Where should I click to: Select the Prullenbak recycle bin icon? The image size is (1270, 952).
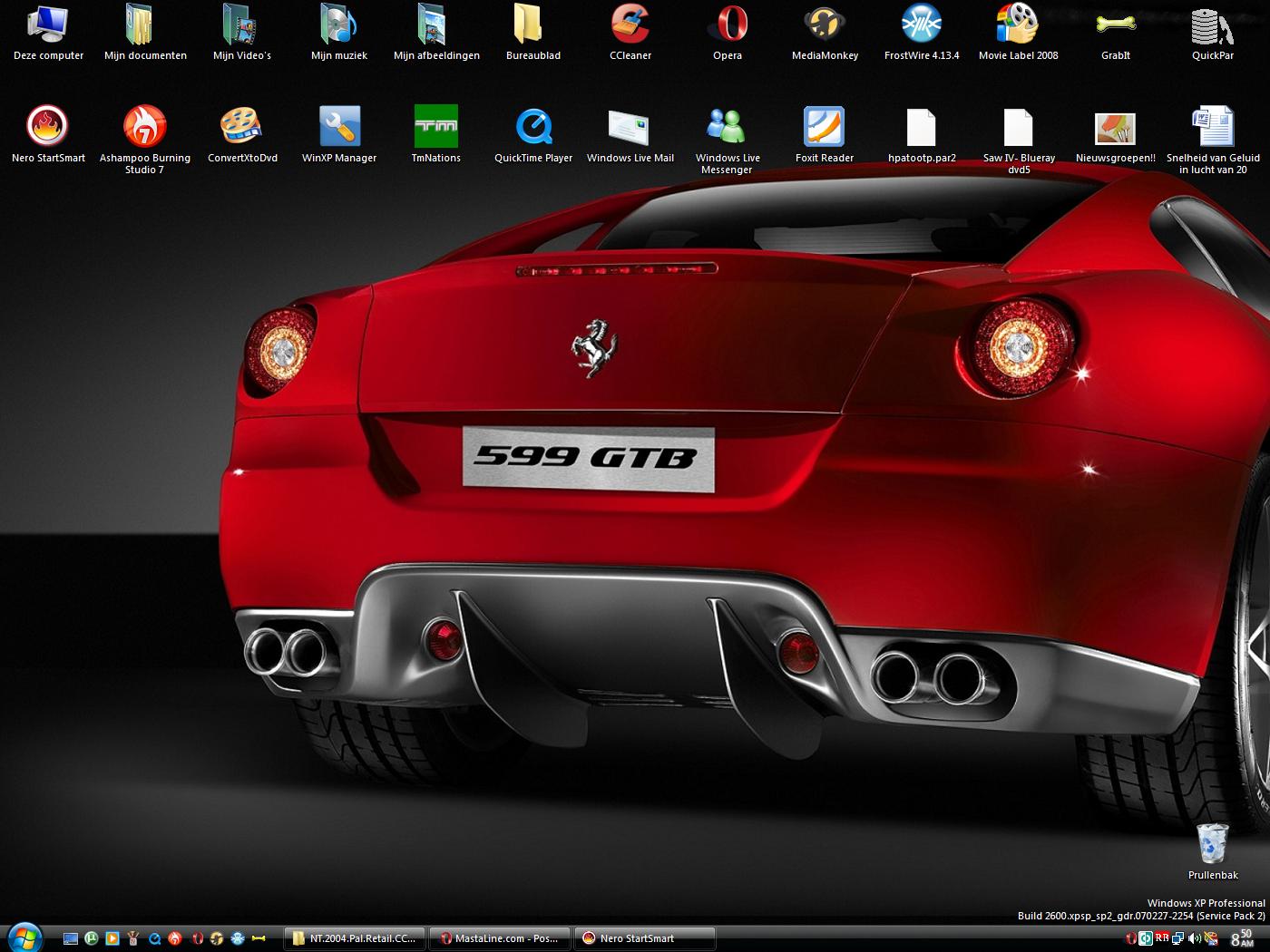pos(1213,850)
